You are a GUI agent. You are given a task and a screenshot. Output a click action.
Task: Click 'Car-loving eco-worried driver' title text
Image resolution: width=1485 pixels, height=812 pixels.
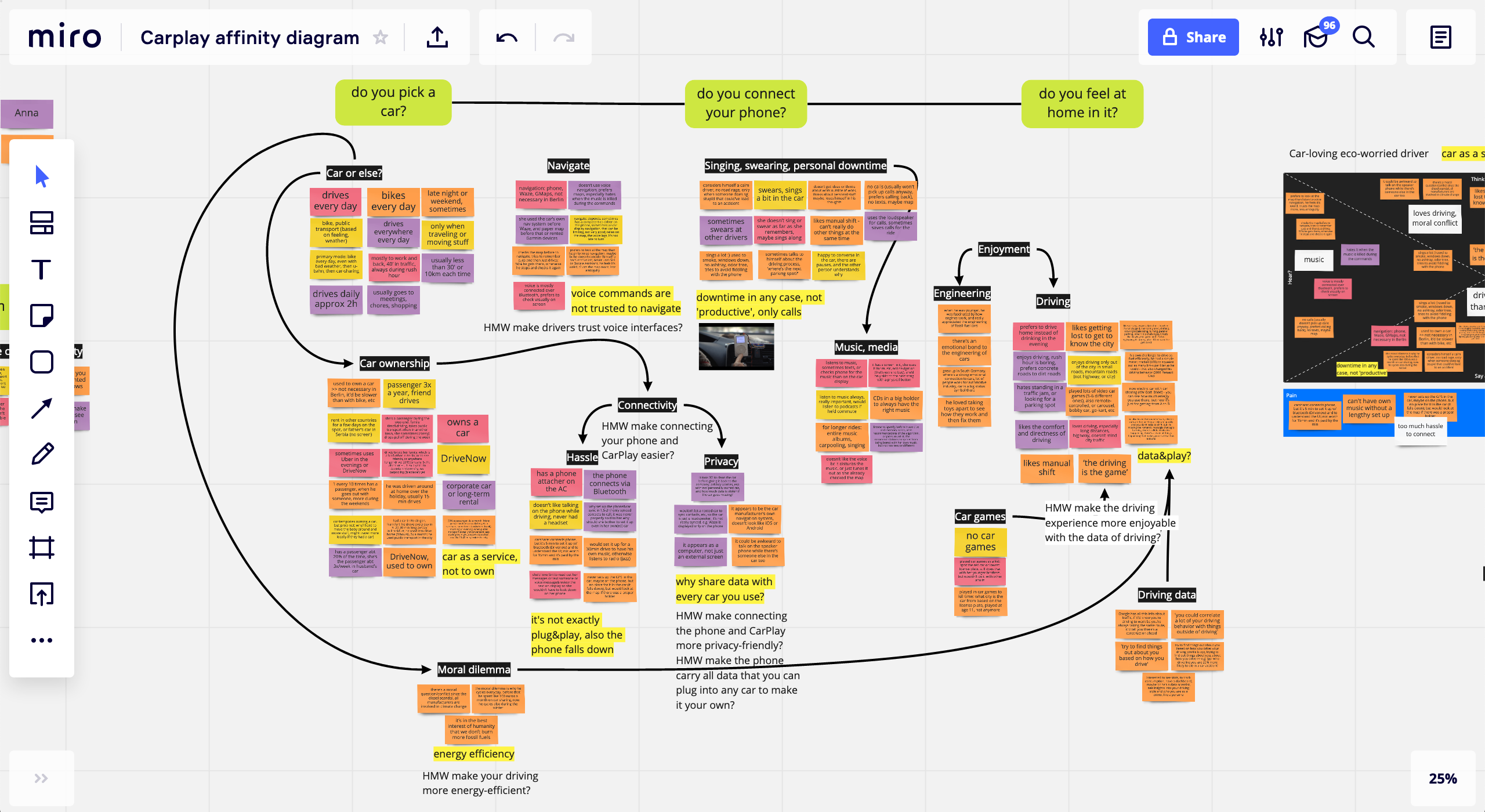1359,154
